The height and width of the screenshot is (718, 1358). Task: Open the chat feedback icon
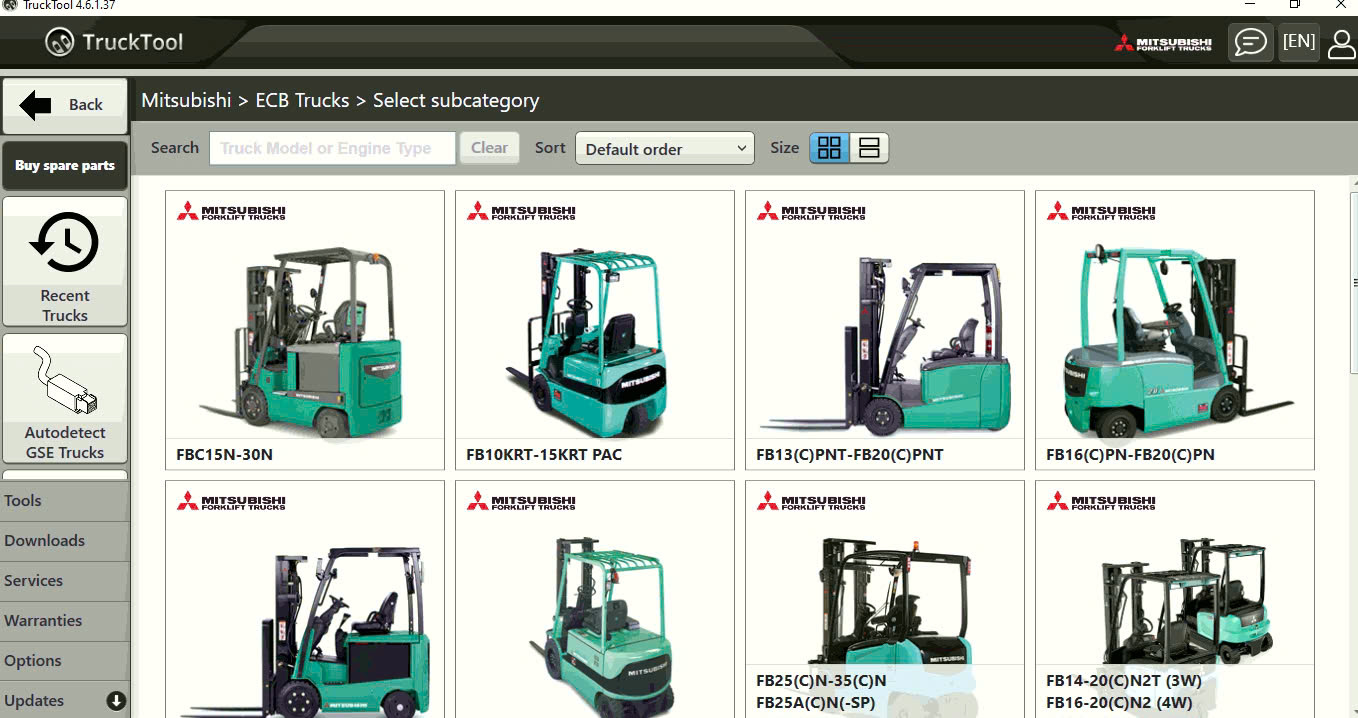[x=1250, y=42]
